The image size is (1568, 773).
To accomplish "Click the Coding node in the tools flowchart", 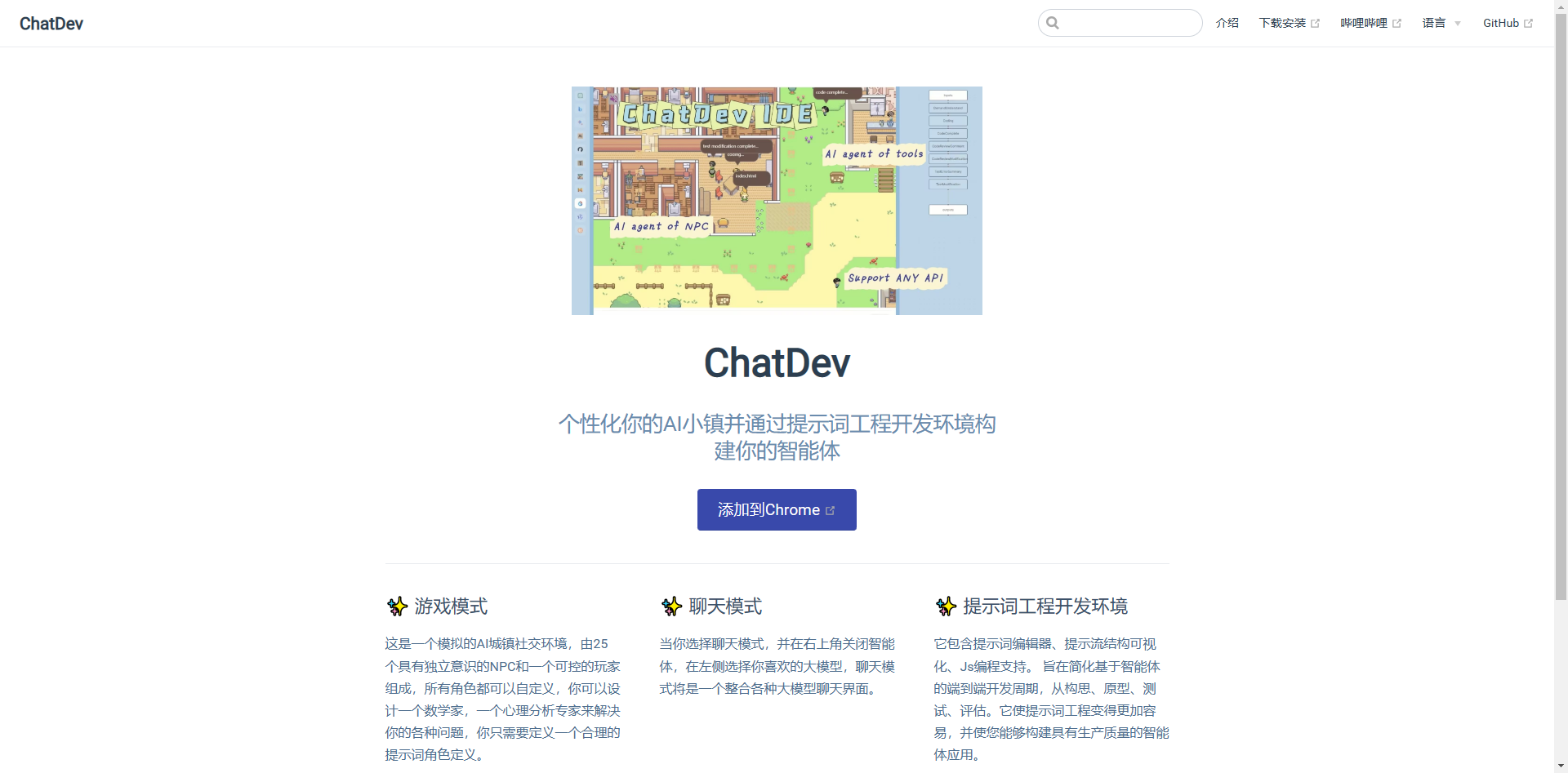I will (x=948, y=121).
